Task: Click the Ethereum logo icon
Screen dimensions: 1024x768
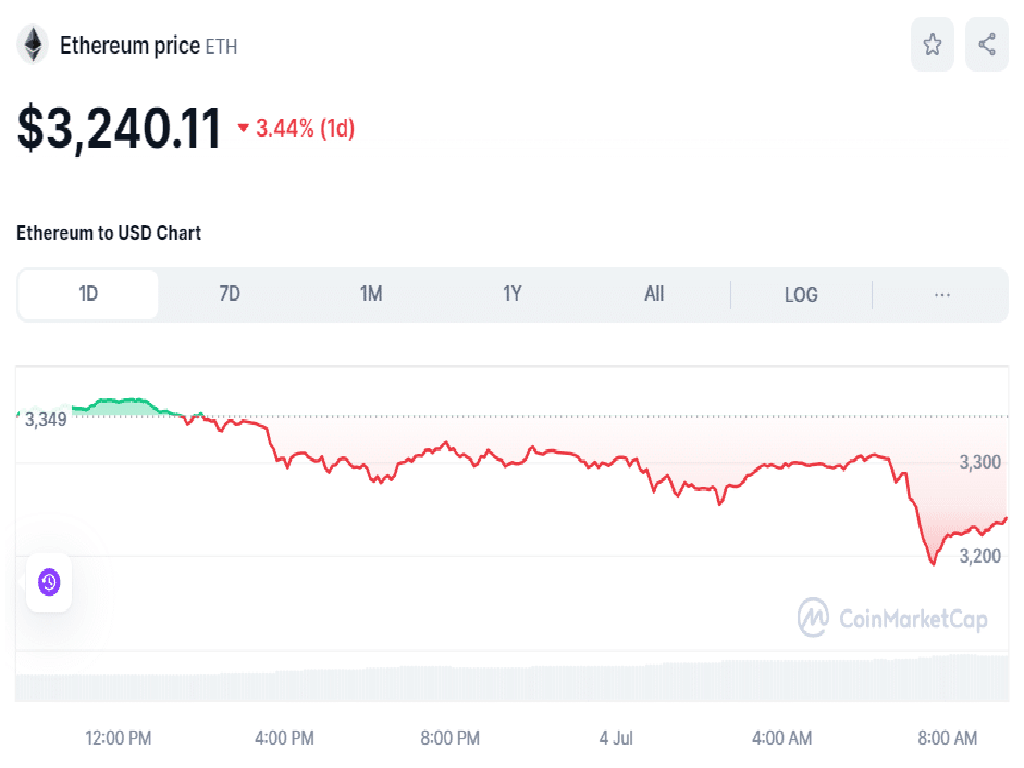Action: (34, 44)
